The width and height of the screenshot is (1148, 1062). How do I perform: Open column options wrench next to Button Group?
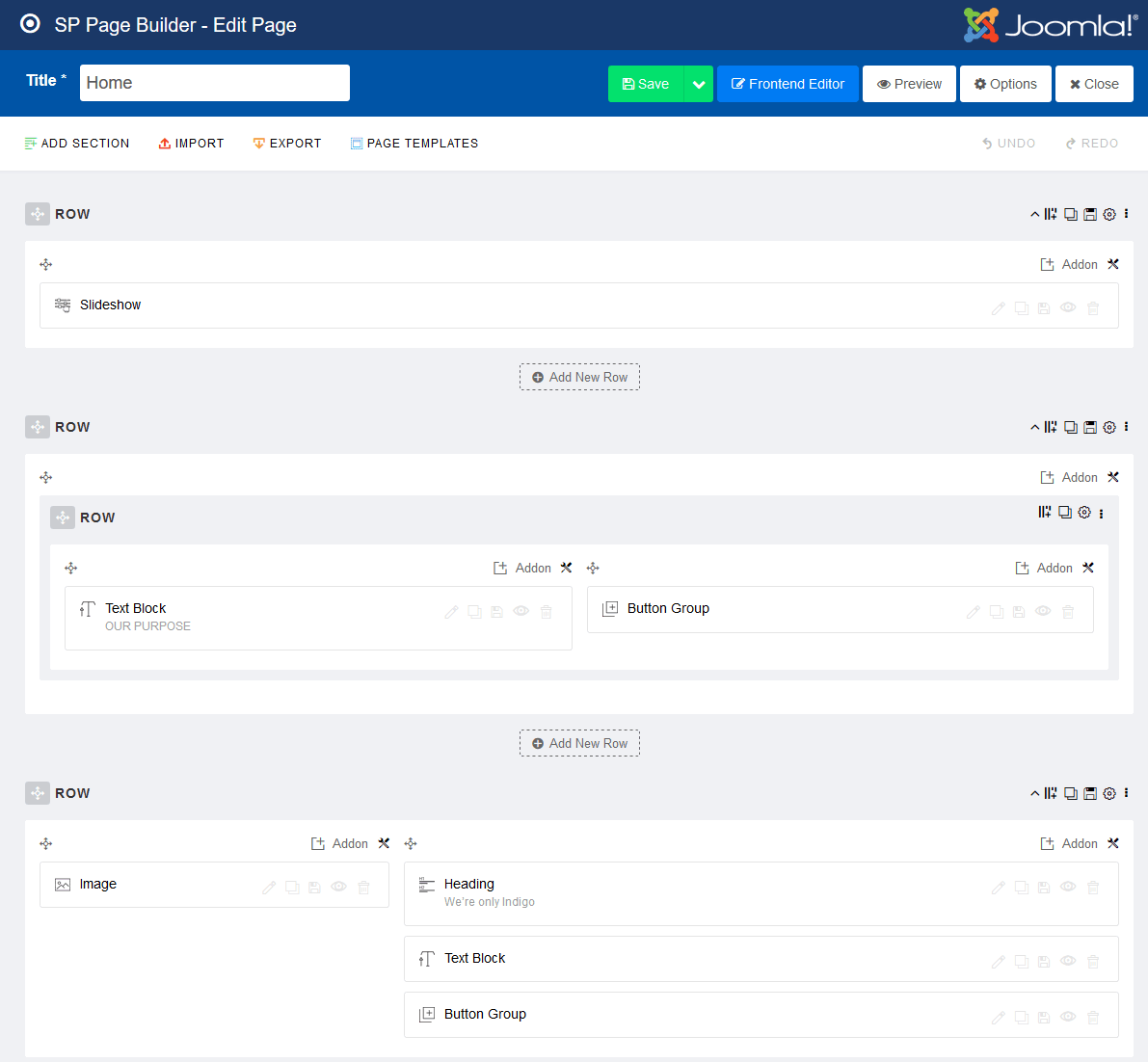coord(1087,568)
